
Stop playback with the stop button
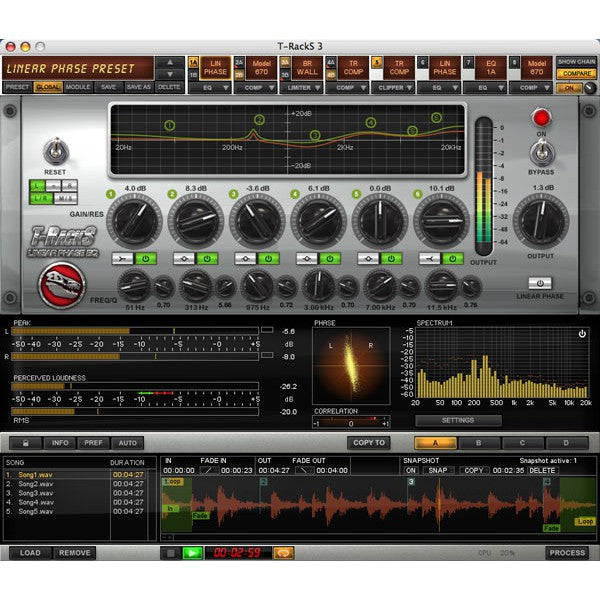(x=171, y=553)
